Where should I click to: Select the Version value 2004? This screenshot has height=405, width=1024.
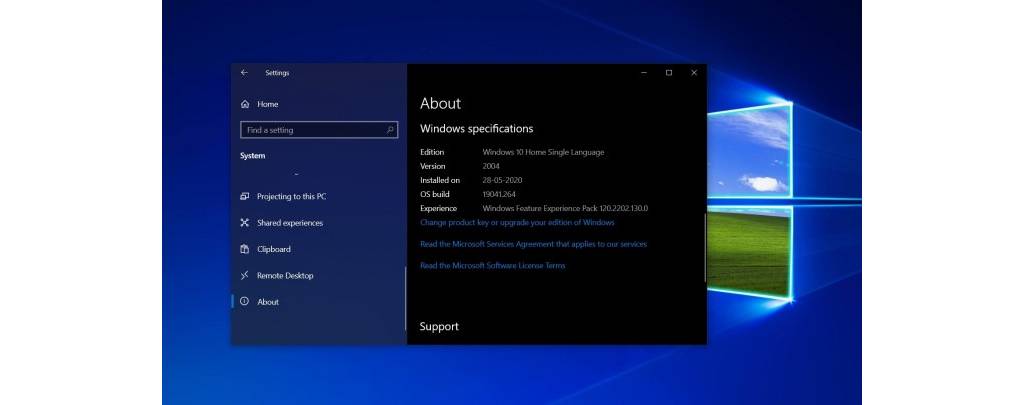(x=491, y=166)
